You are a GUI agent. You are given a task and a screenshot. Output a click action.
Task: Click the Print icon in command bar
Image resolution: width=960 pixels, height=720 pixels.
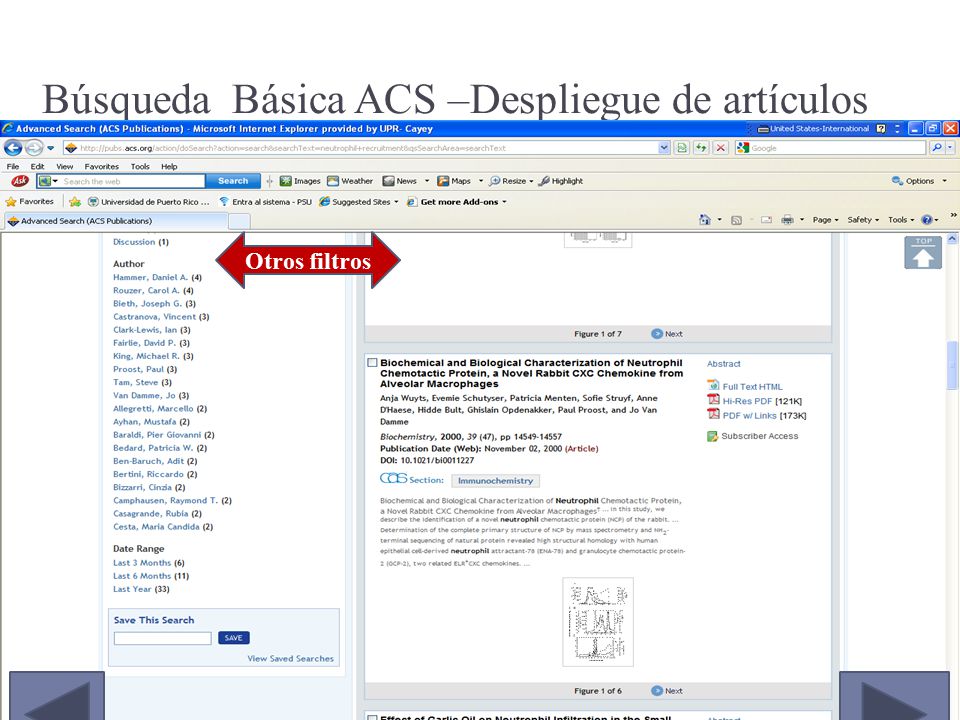tap(787, 220)
